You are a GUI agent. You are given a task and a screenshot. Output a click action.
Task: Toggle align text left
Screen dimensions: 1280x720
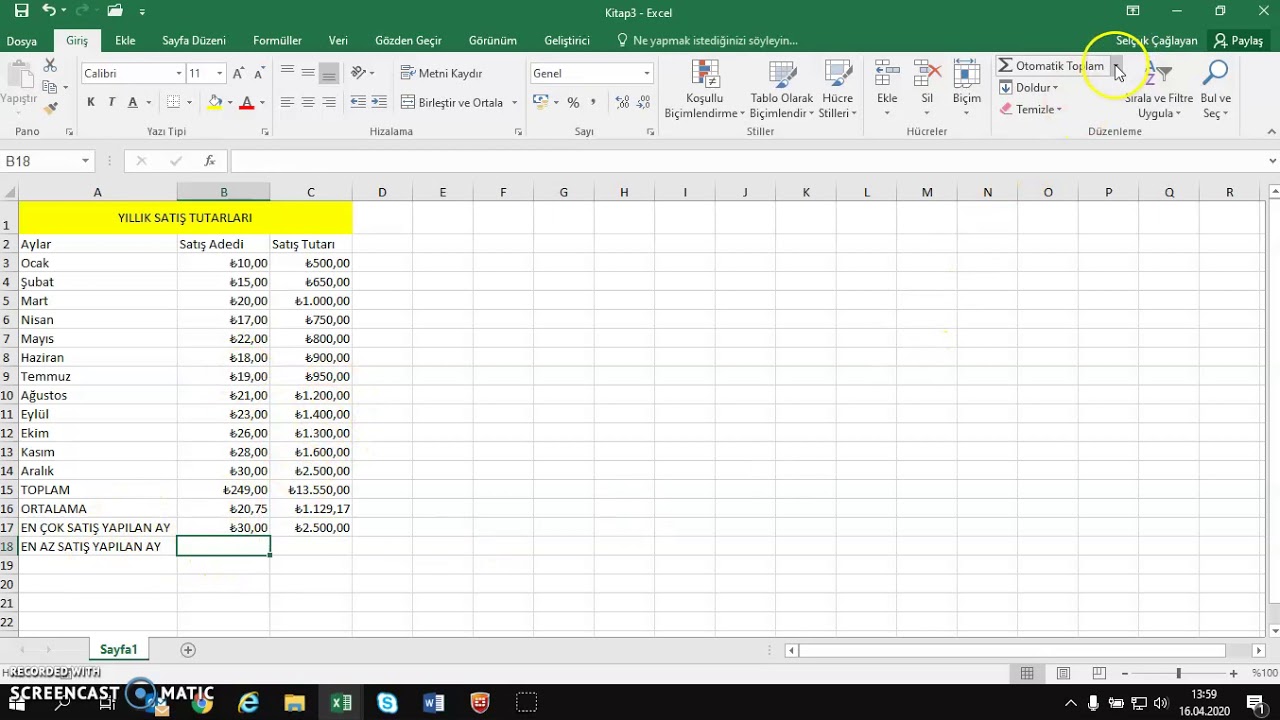287,102
